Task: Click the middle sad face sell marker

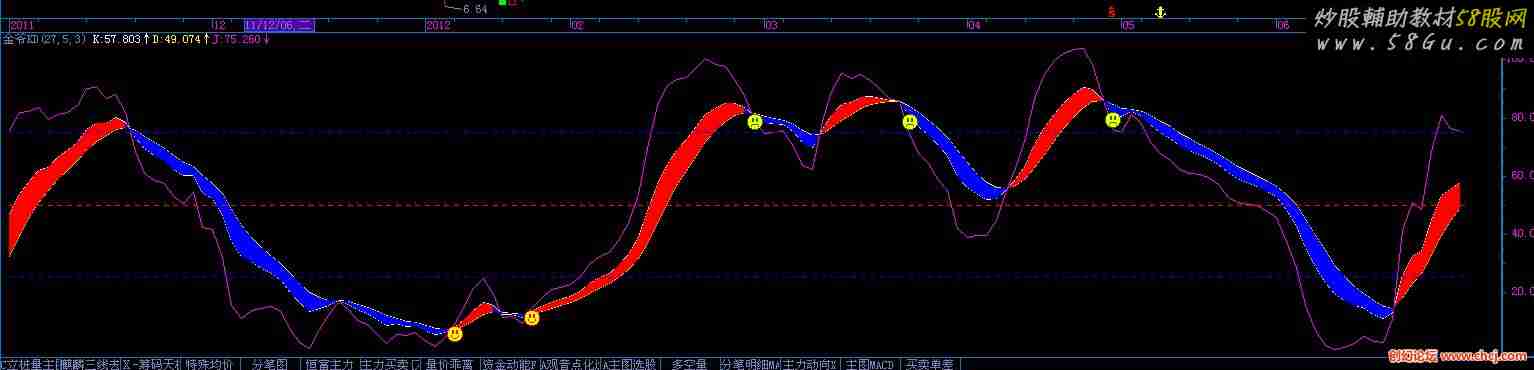Action: [x=909, y=122]
